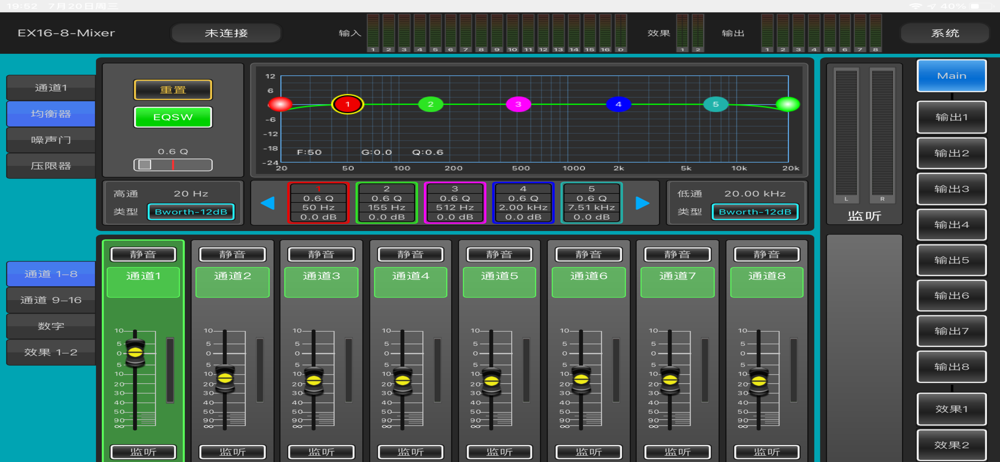Select EQ band 2 green node
Screen dimensions: 1000x462
point(430,104)
